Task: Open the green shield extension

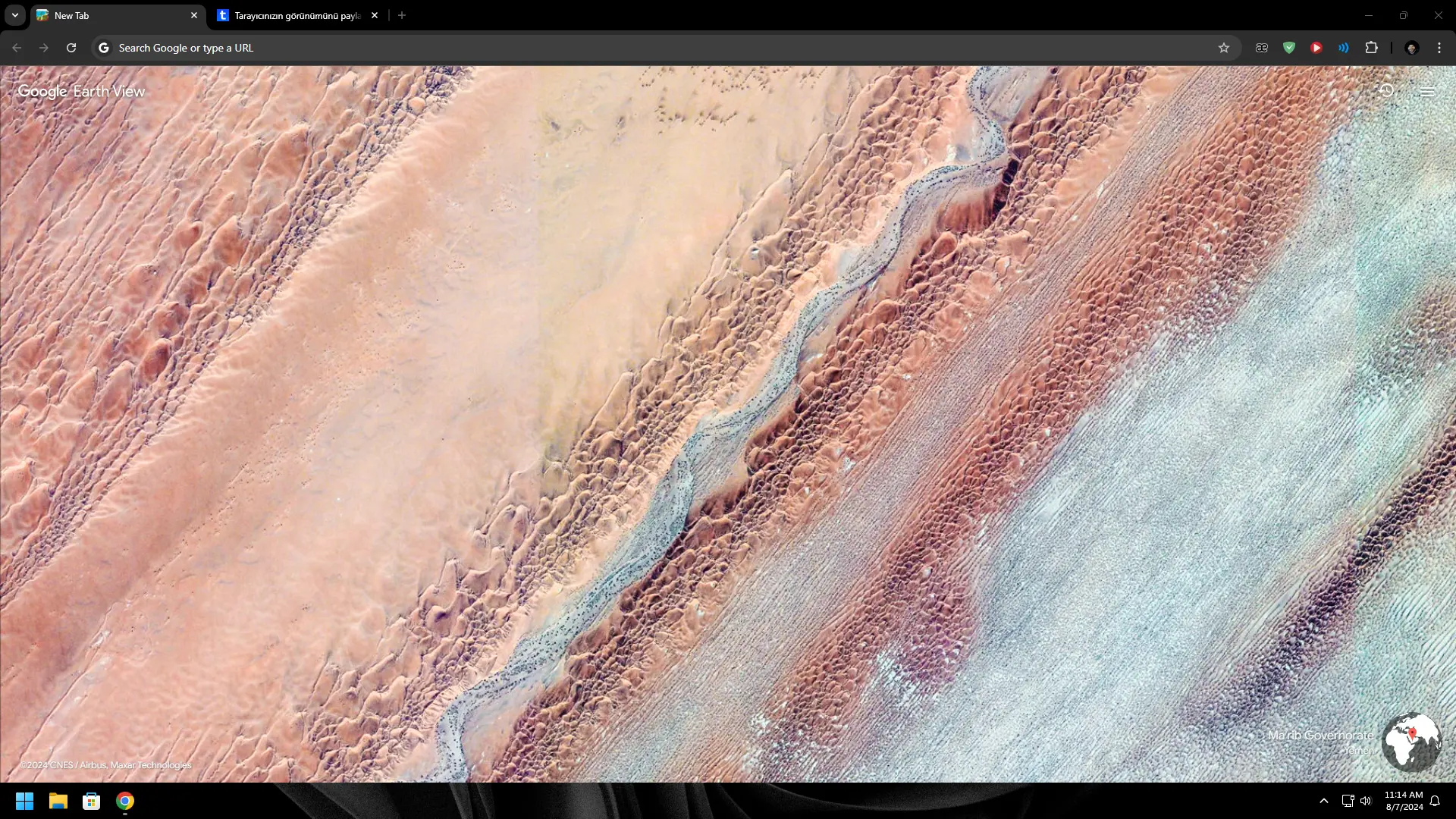Action: pos(1289,48)
